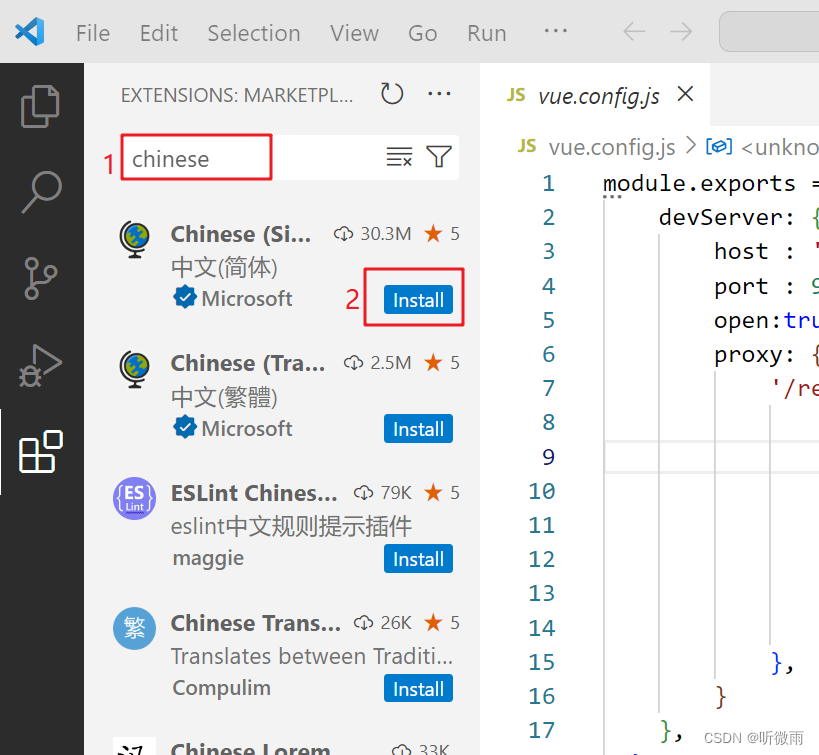Open the Edit menu
The image size is (819, 755).
tap(159, 33)
